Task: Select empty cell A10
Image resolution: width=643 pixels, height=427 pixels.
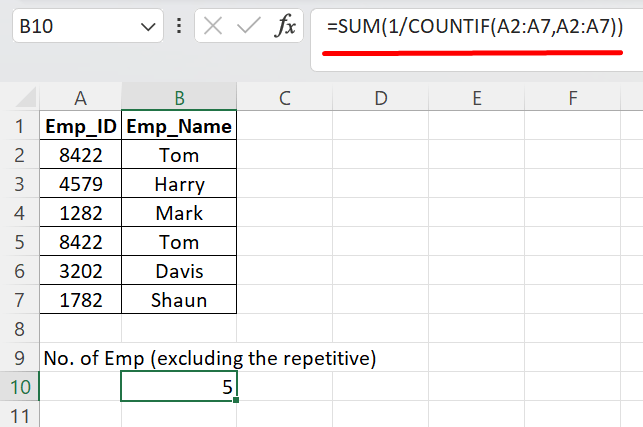Action: tap(81, 387)
